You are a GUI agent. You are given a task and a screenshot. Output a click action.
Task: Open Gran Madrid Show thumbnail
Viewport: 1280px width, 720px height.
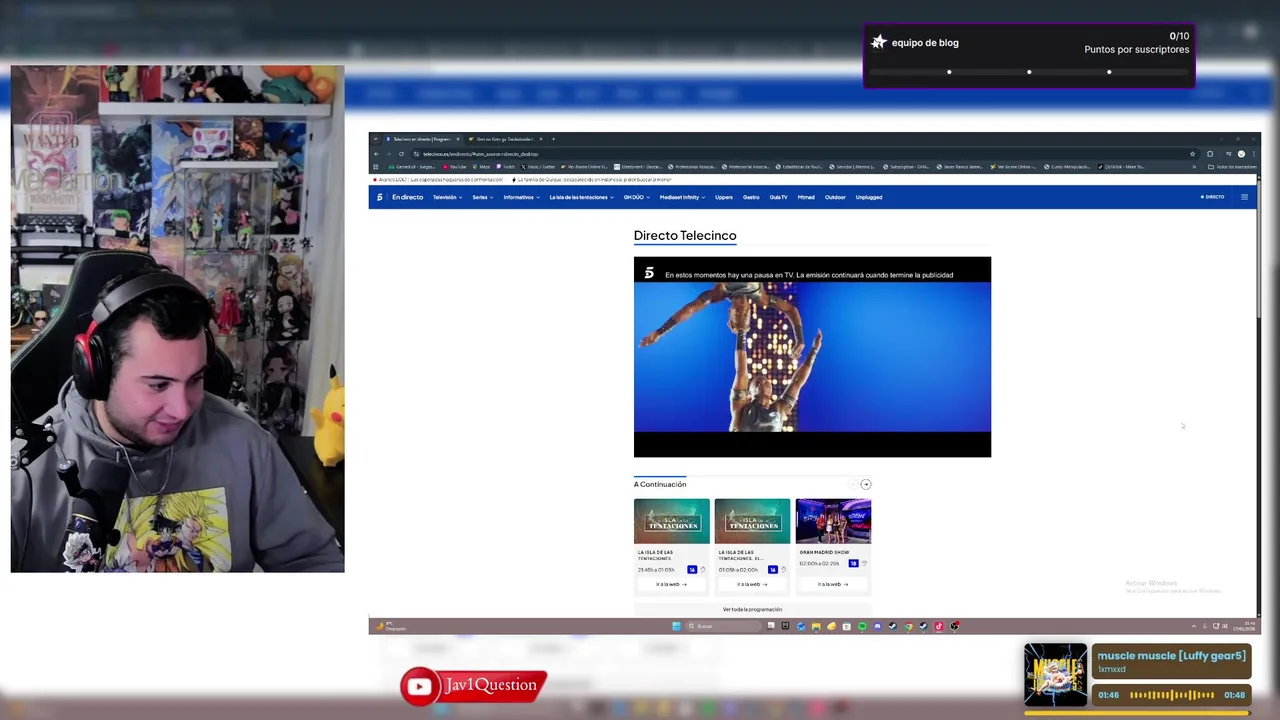point(833,521)
